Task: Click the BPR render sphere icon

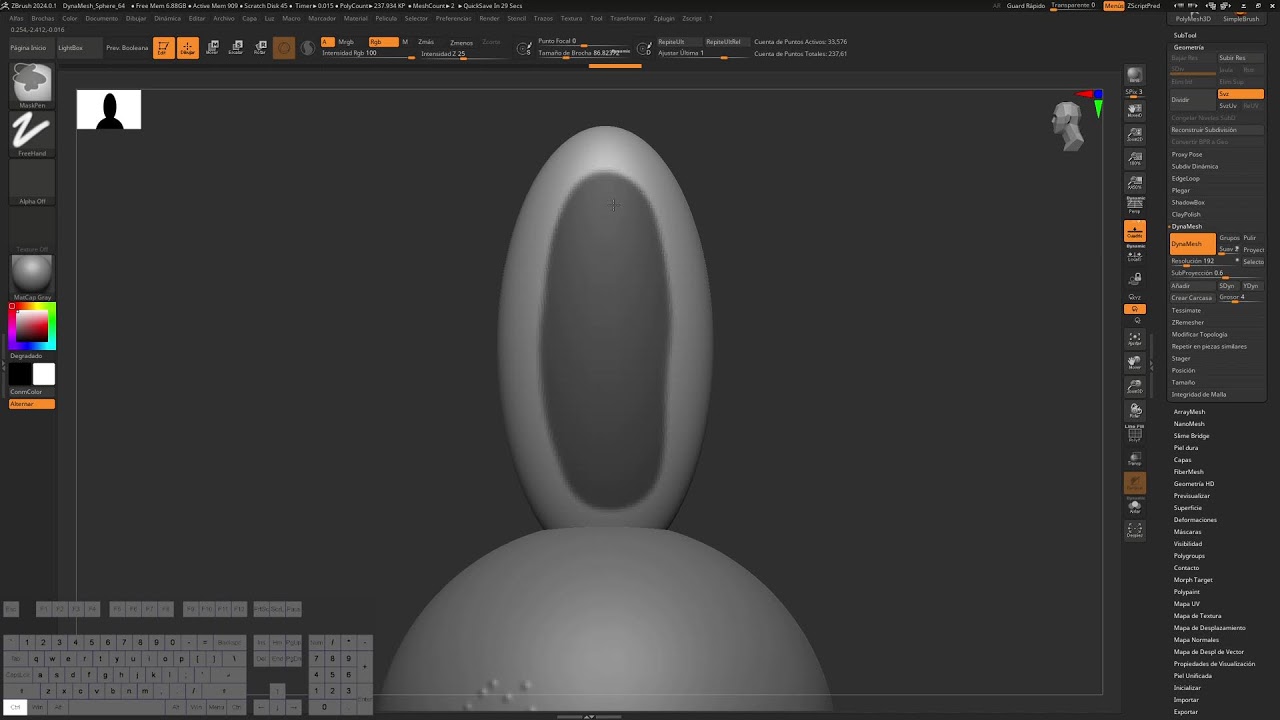Action: 1134,76
